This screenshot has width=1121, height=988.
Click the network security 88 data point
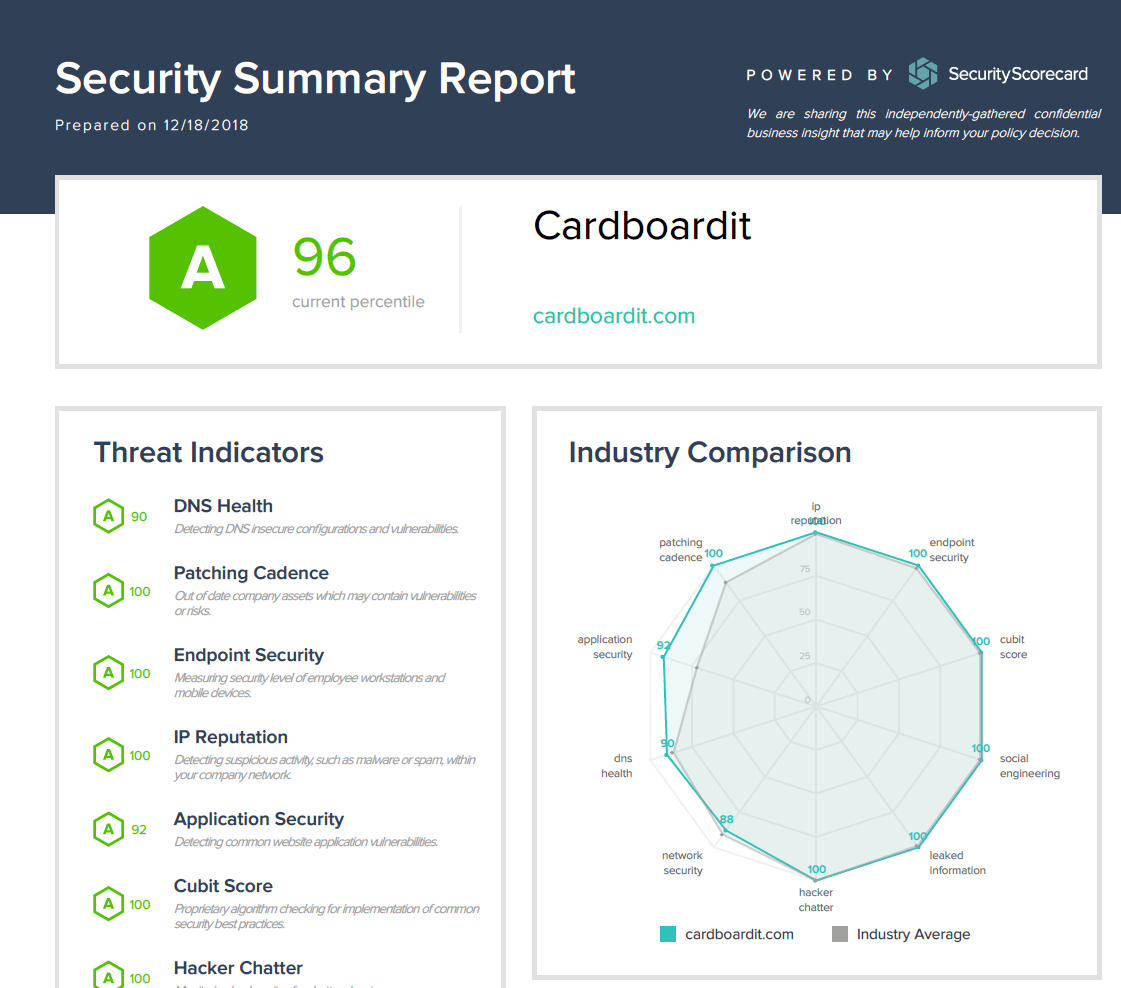click(x=724, y=831)
